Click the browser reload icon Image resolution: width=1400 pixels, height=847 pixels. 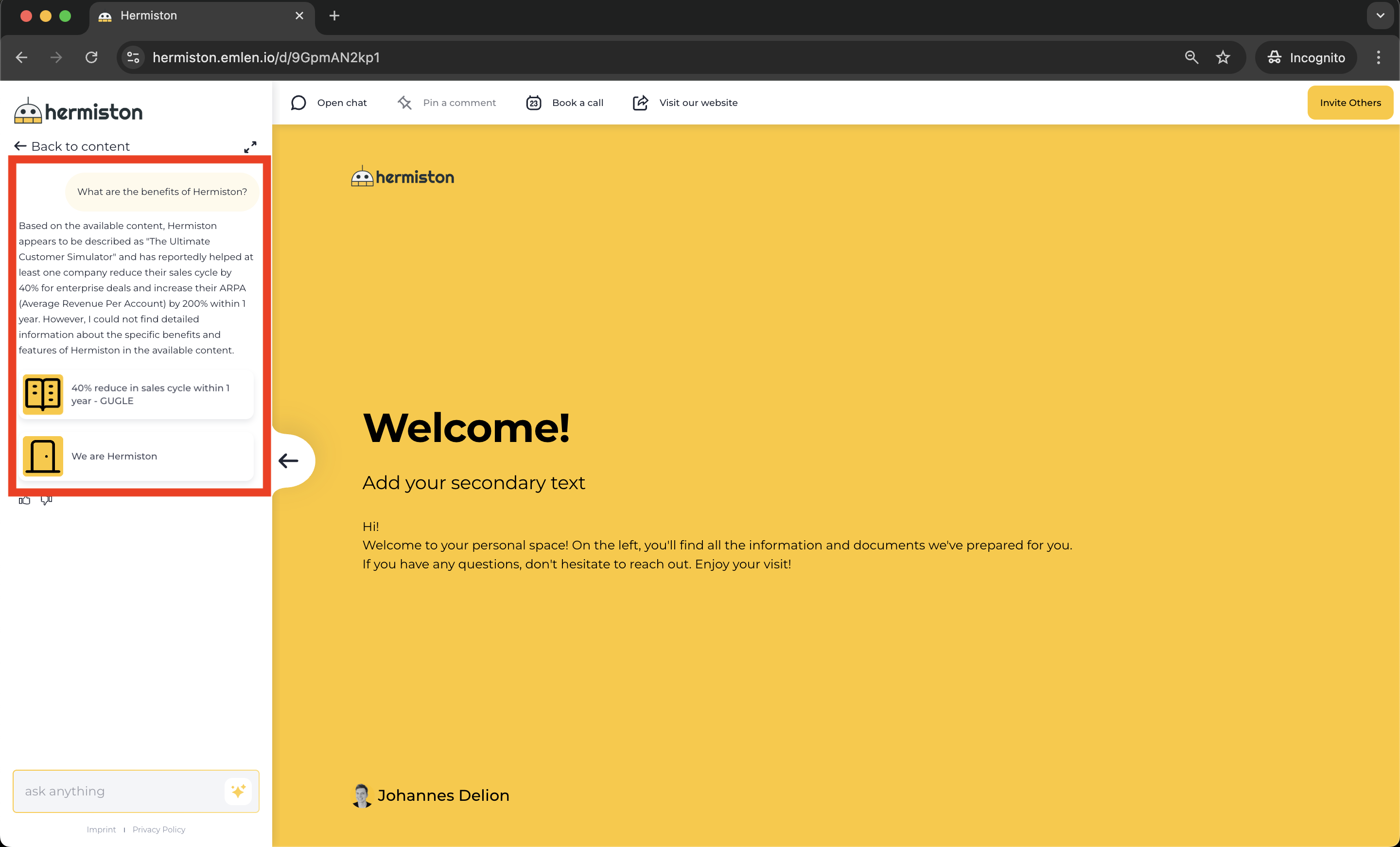click(x=91, y=57)
